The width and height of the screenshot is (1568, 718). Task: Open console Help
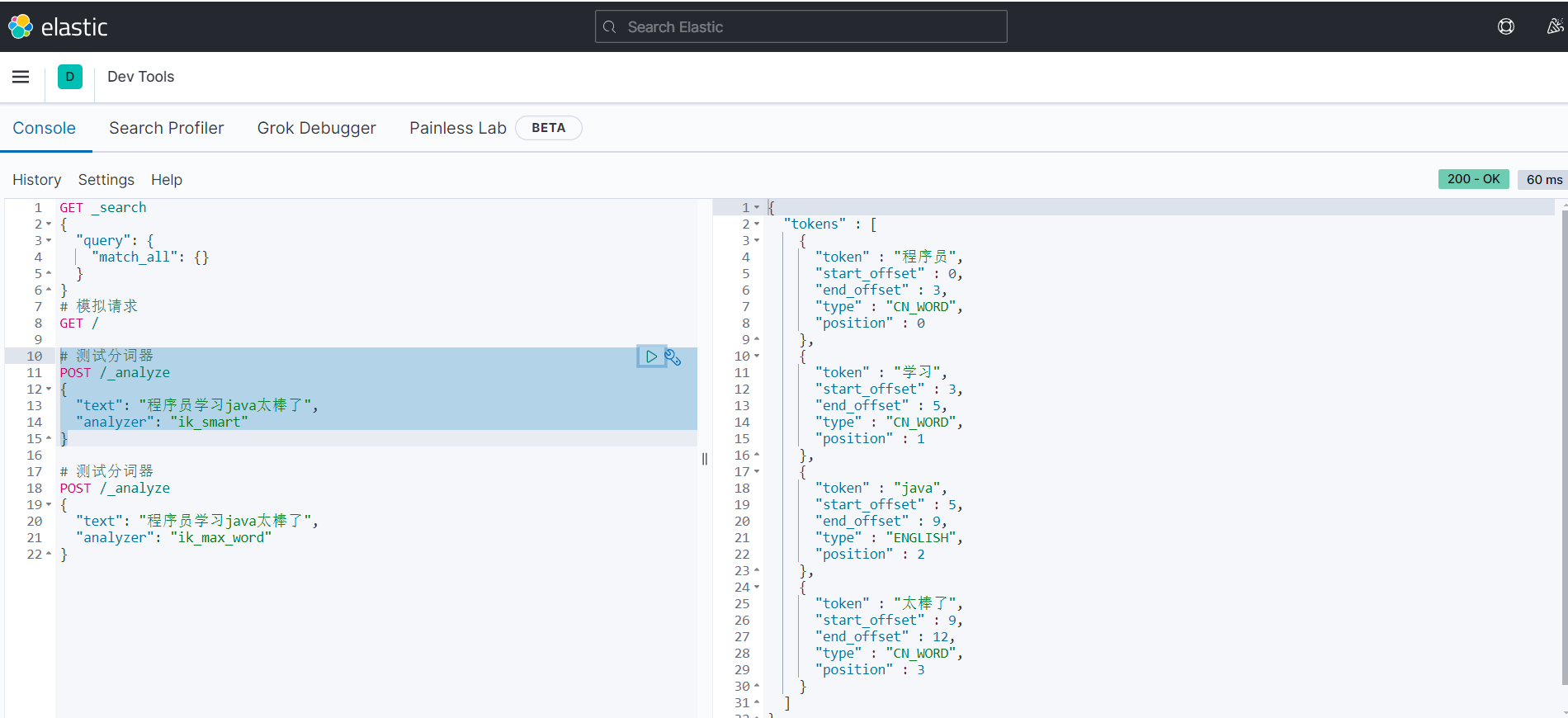pos(167,180)
